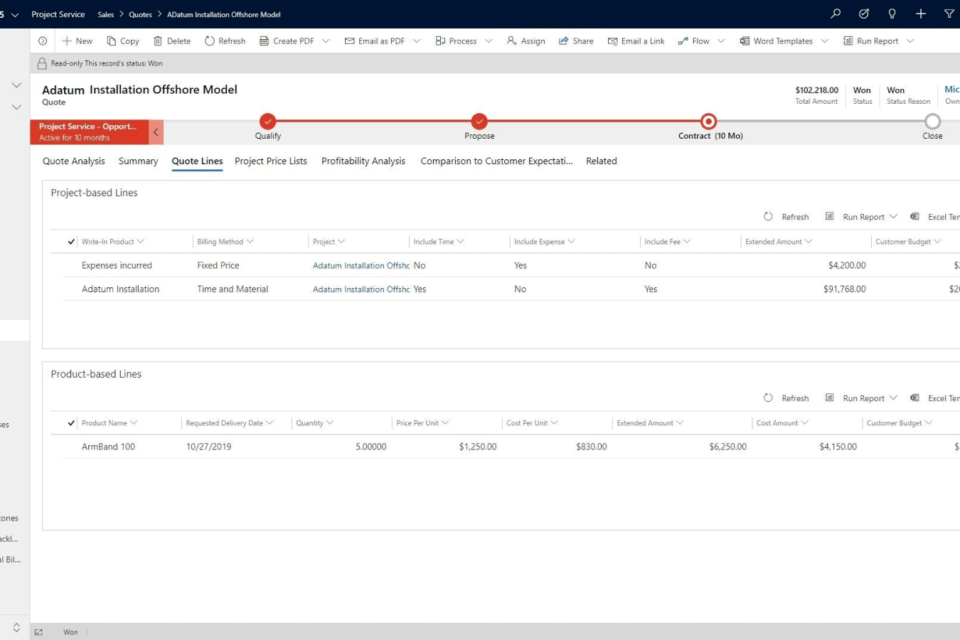The width and height of the screenshot is (960, 640).
Task: Toggle select-all checkmark in Product-based Lines grid
Action: point(71,423)
